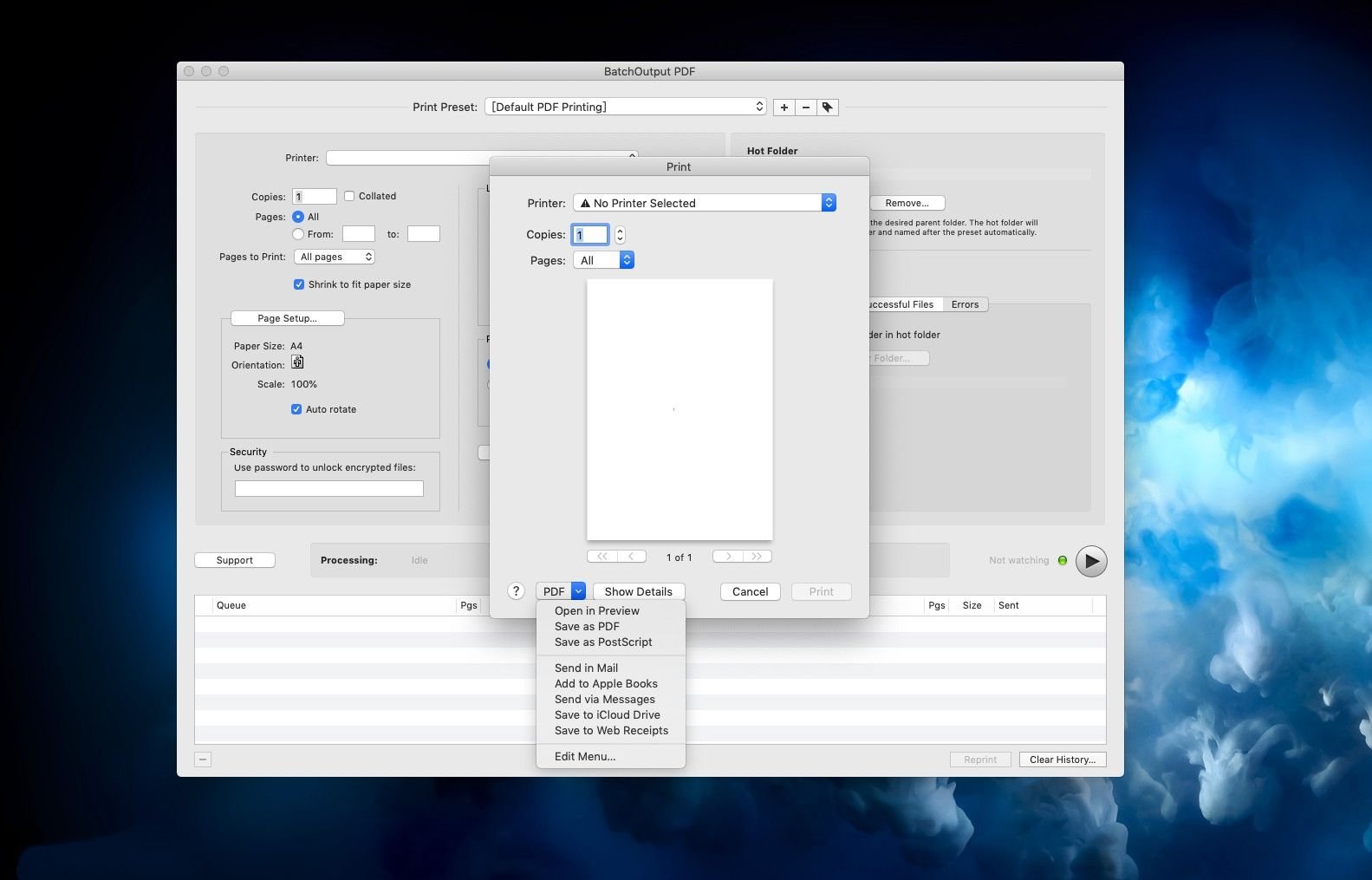Image resolution: width=1372 pixels, height=880 pixels.
Task: Click warning icon in No Printer Selected
Action: click(x=585, y=203)
